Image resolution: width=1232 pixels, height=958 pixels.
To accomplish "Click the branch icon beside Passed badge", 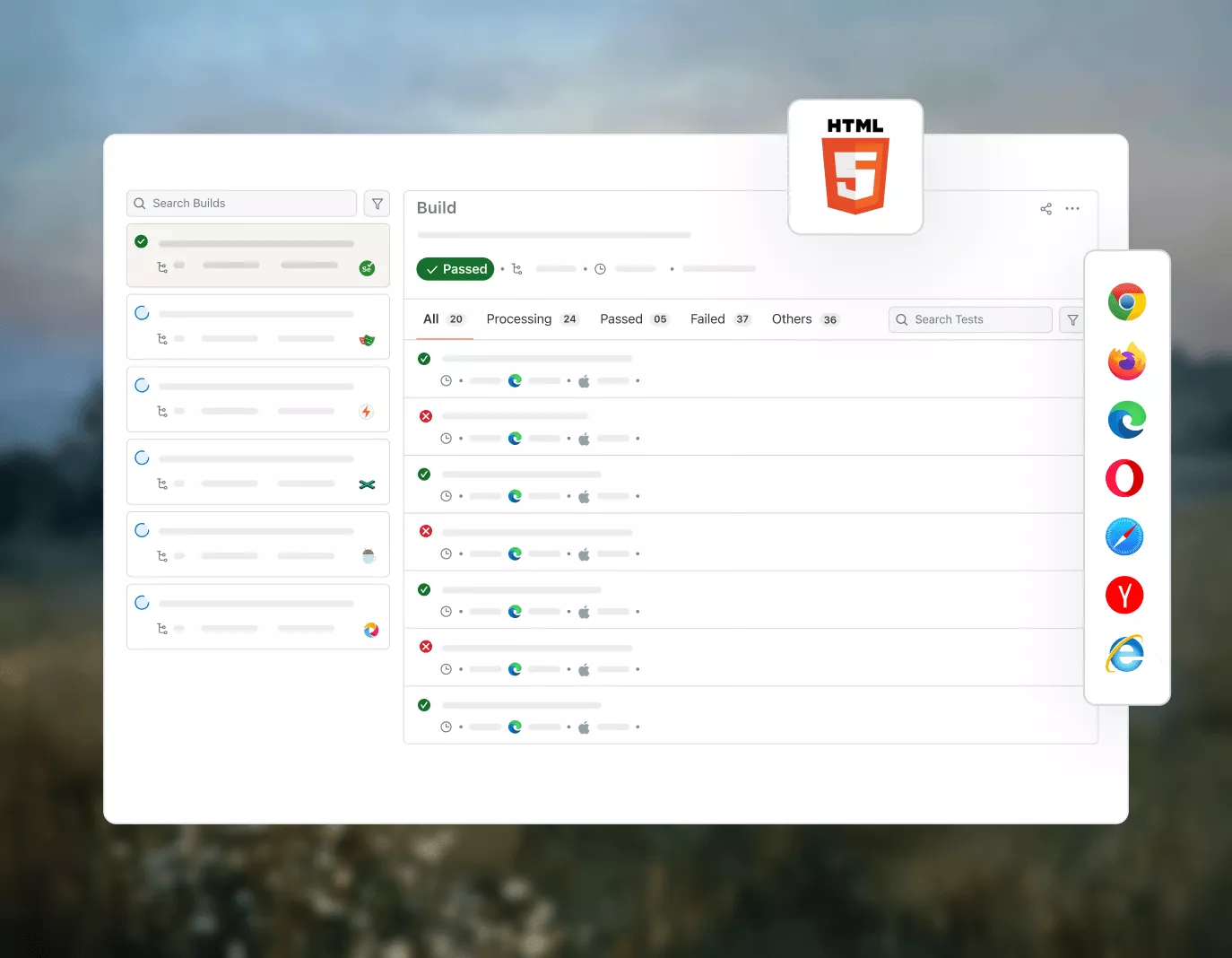I will (517, 268).
